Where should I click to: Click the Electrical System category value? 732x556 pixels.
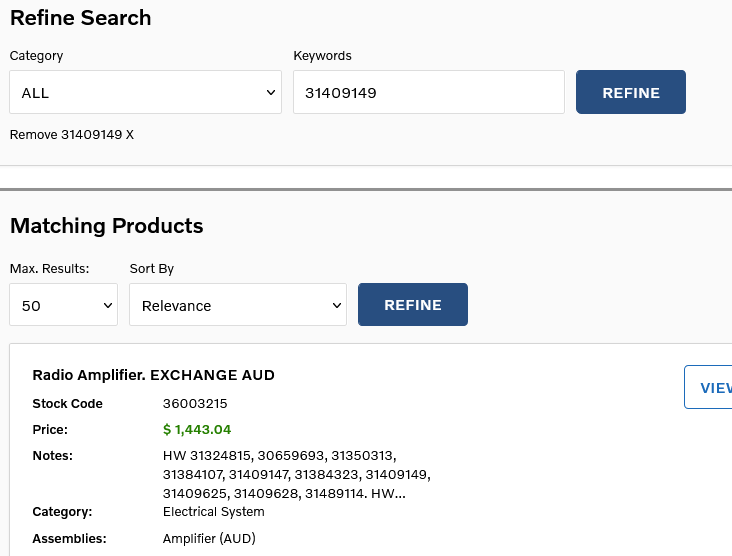coord(213,512)
